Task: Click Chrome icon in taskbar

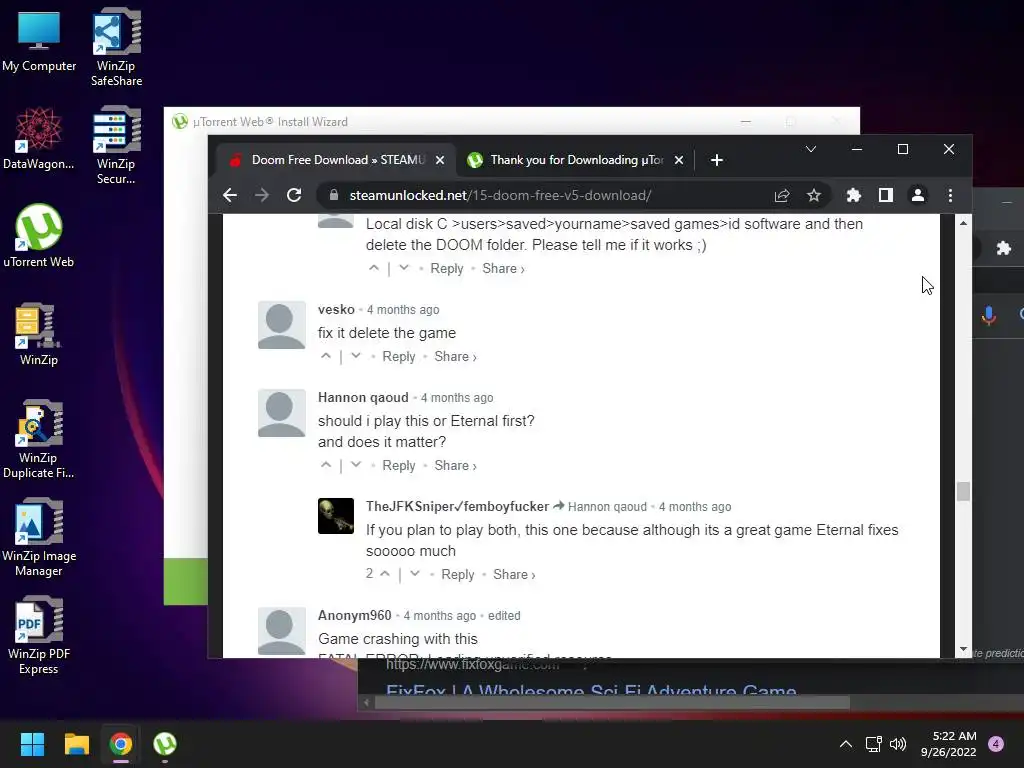Action: tap(121, 744)
